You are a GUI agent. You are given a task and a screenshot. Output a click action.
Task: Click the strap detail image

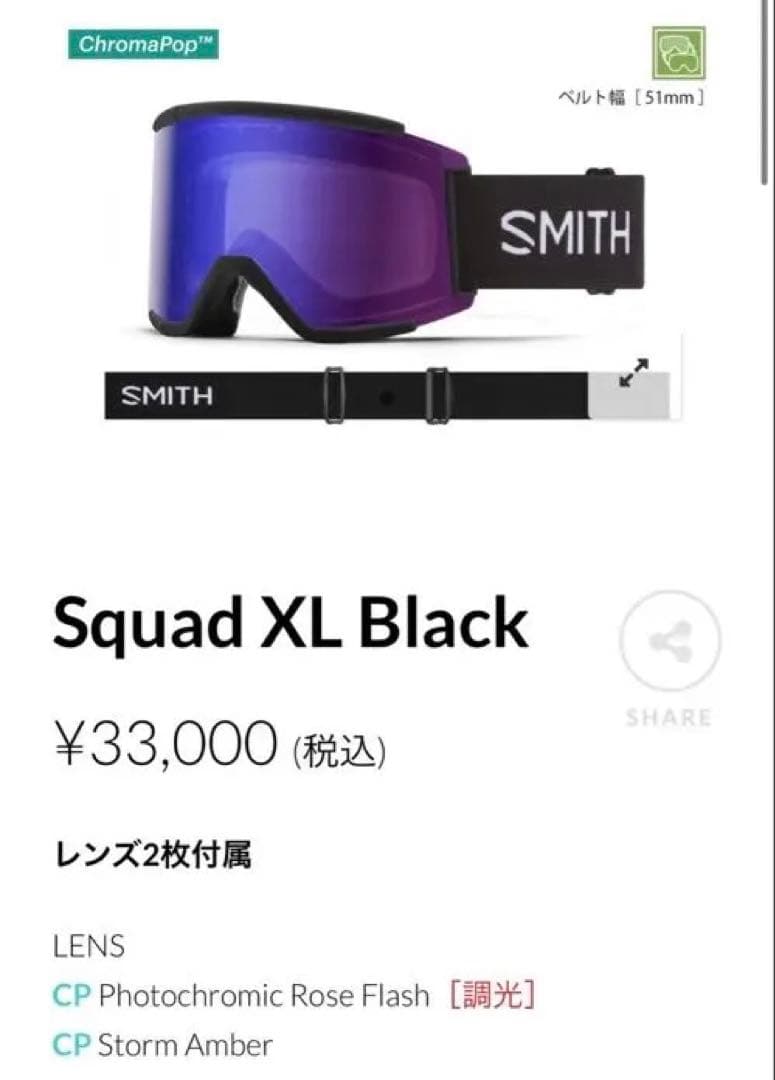[386, 396]
